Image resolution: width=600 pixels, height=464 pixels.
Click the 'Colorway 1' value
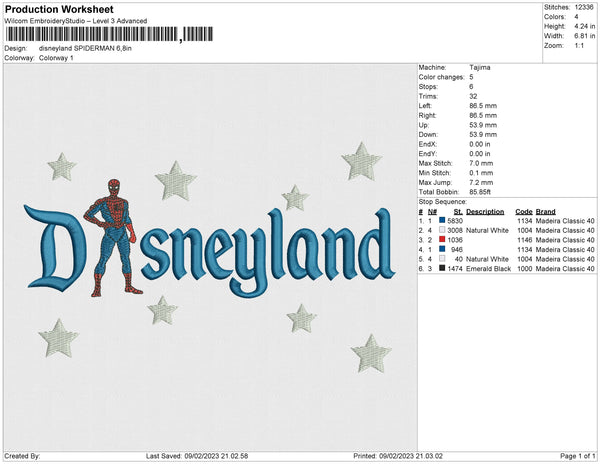pyautogui.click(x=56, y=58)
